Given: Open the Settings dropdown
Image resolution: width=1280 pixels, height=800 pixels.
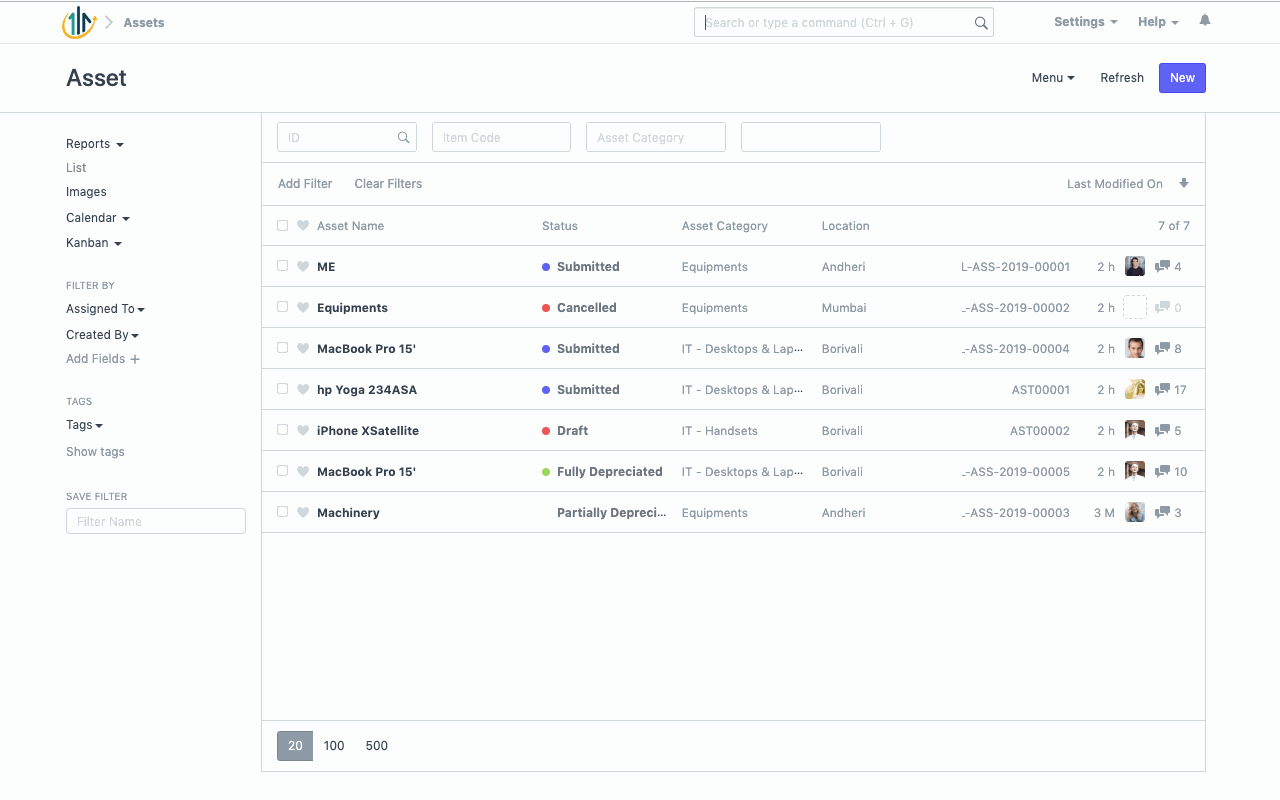Looking at the screenshot, I should coord(1086,22).
